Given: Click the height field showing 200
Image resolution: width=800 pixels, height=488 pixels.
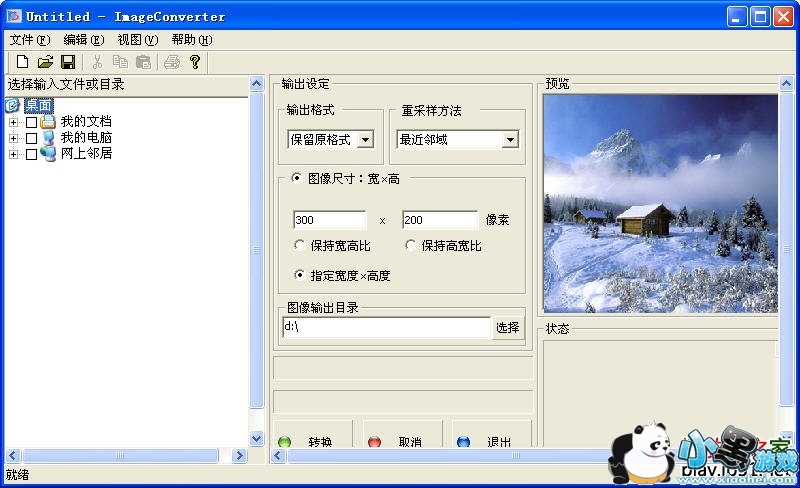Looking at the screenshot, I should click(440, 220).
